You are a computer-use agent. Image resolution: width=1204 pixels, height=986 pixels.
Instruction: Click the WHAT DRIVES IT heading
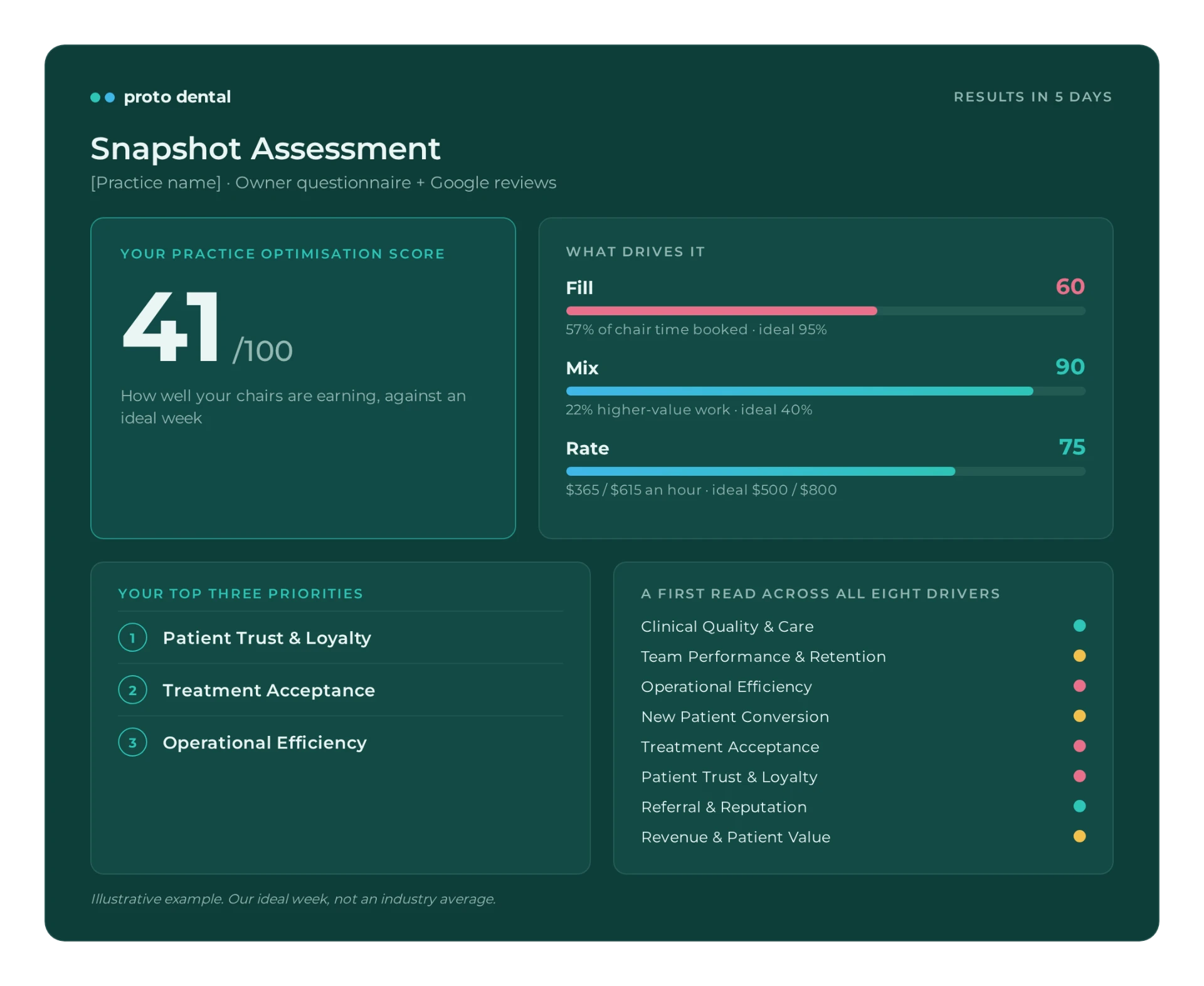pos(635,251)
